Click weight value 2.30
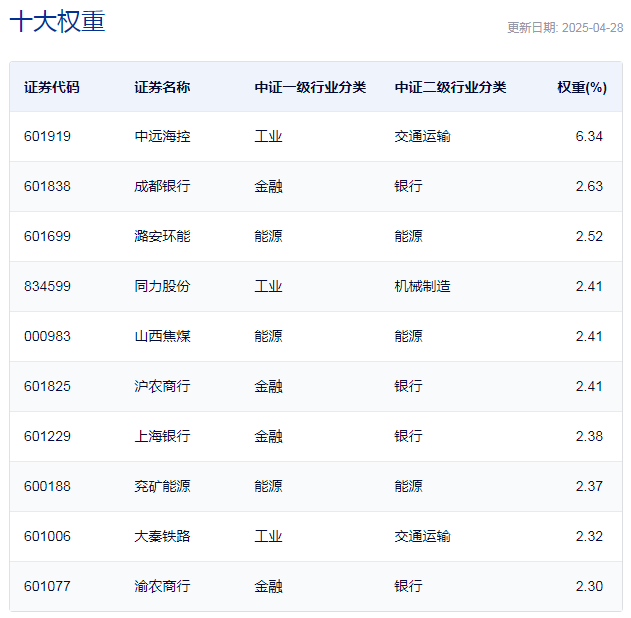The width and height of the screenshot is (631, 618). 589,586
